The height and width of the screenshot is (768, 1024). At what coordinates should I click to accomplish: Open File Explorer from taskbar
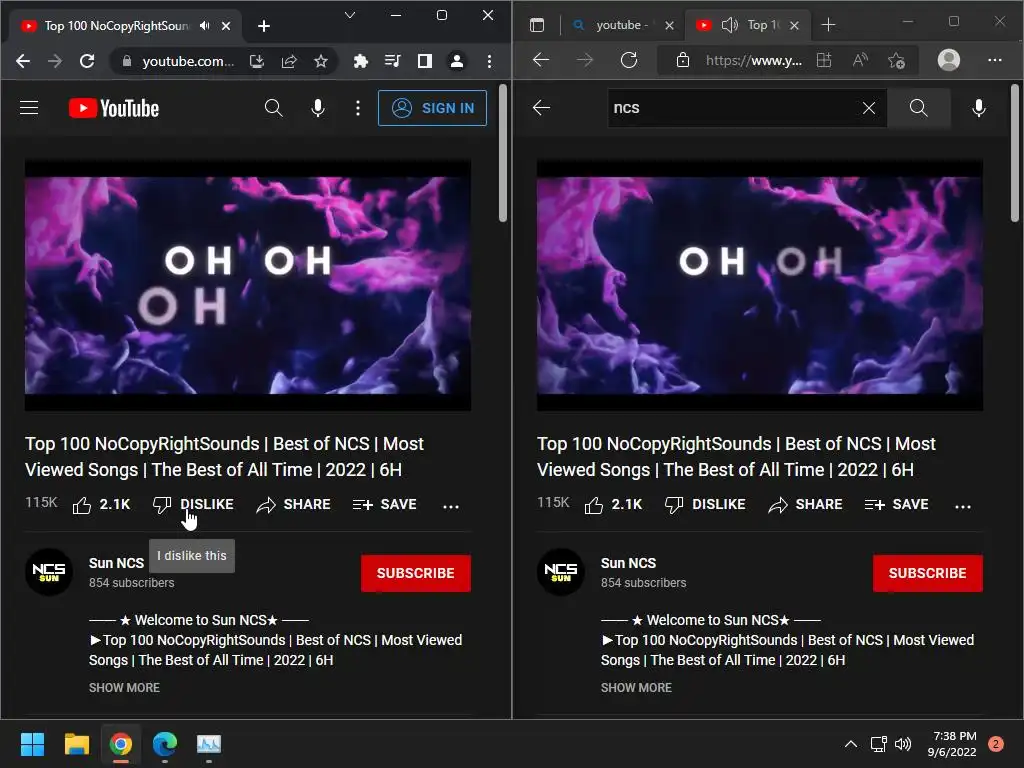click(x=76, y=744)
